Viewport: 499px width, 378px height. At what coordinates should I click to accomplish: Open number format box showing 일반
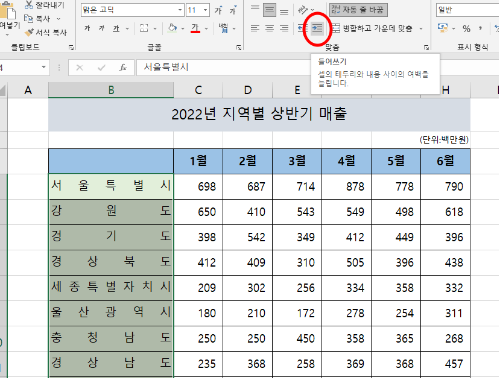467,10
